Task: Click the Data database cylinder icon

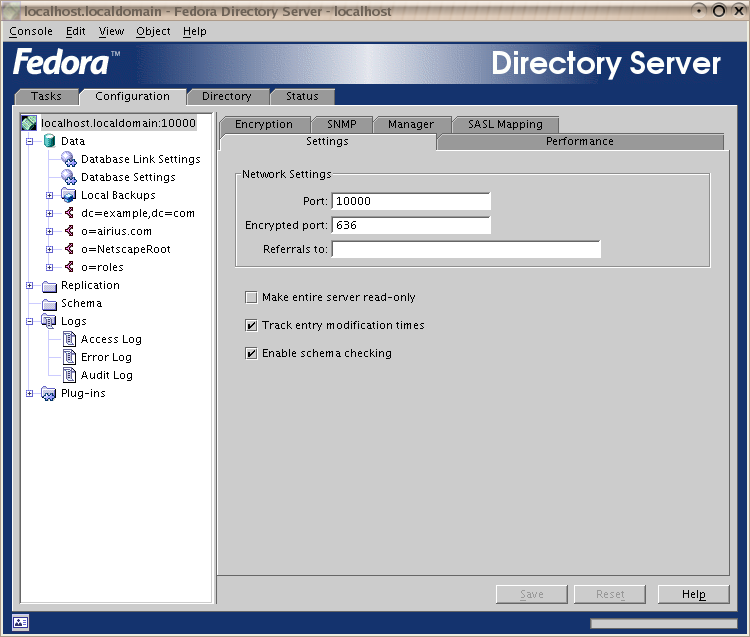Action: (49, 141)
